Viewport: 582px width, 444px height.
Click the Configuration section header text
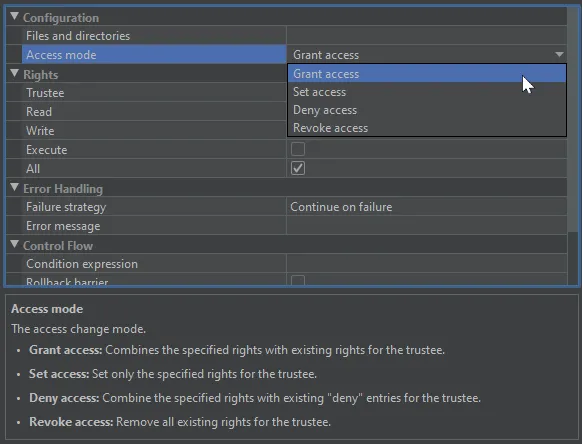(x=61, y=18)
